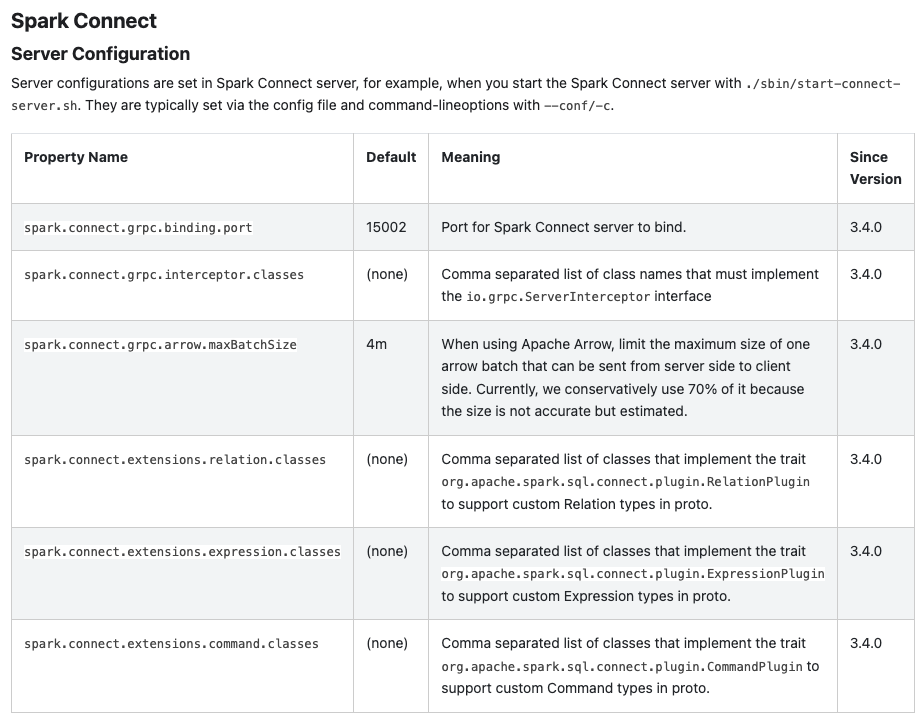
Task: Click the spark.connect.extensions.command.classes property name
Action: pyautogui.click(x=171, y=644)
